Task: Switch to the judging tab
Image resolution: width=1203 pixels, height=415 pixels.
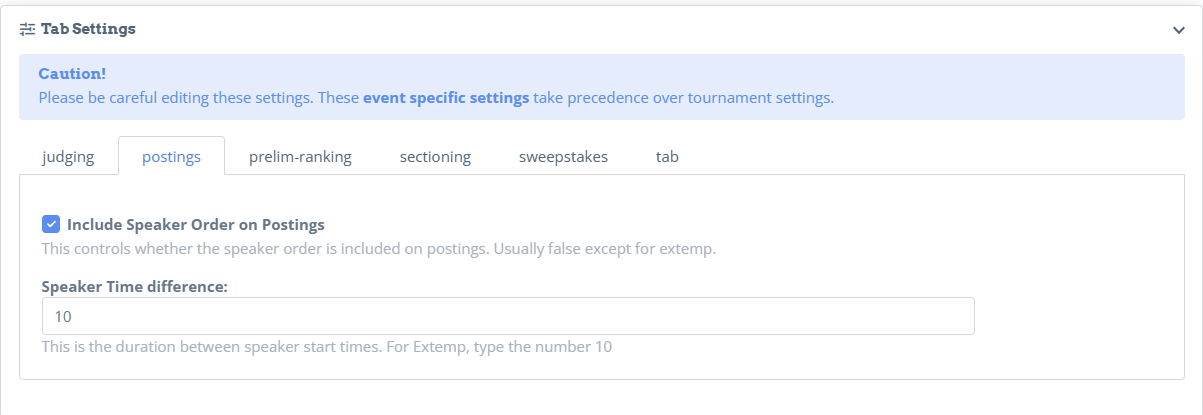Action: (68, 157)
